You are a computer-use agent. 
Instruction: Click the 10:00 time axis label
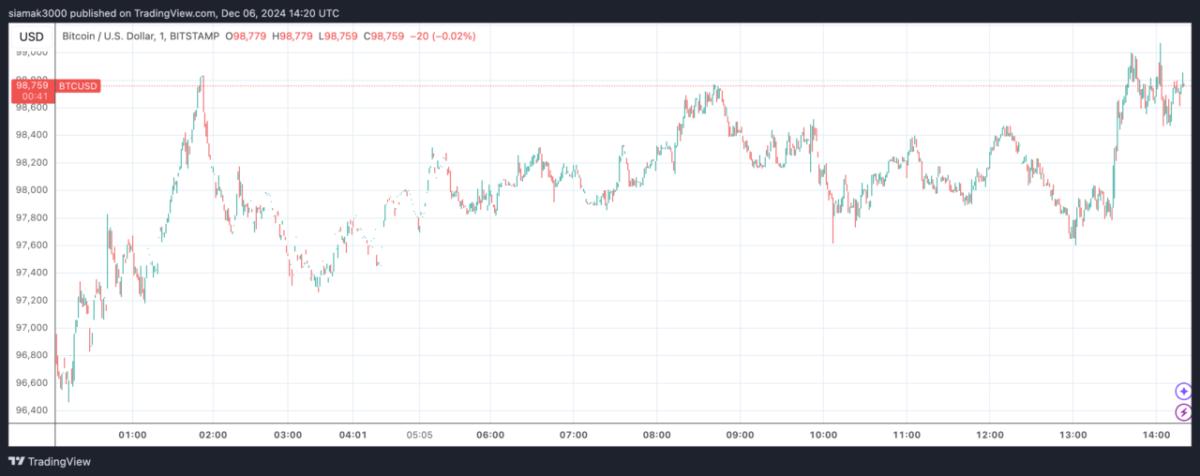(x=823, y=435)
